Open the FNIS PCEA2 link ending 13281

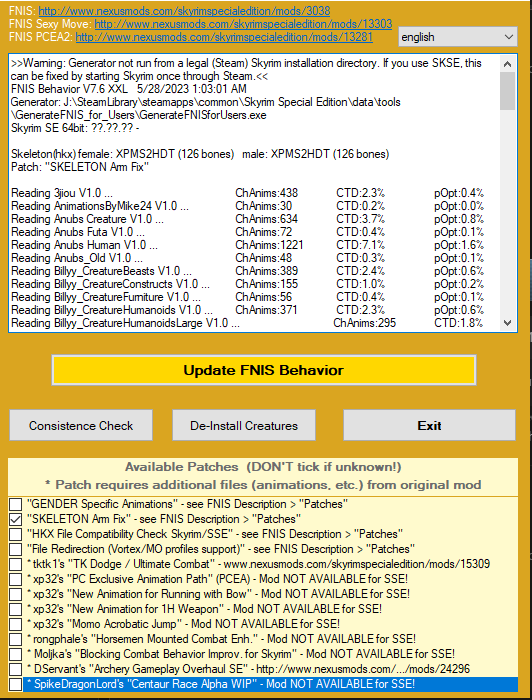224,37
